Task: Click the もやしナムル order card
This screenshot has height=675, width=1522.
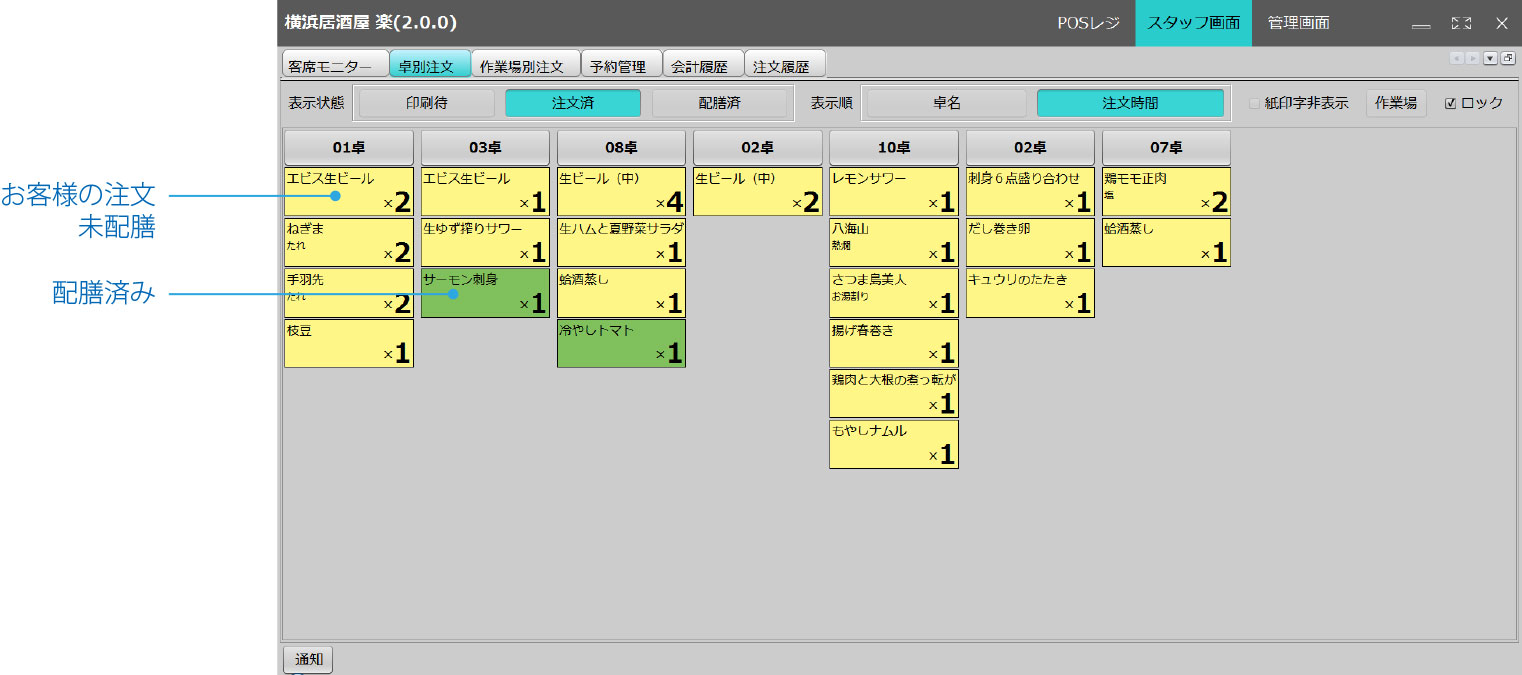Action: [x=894, y=444]
